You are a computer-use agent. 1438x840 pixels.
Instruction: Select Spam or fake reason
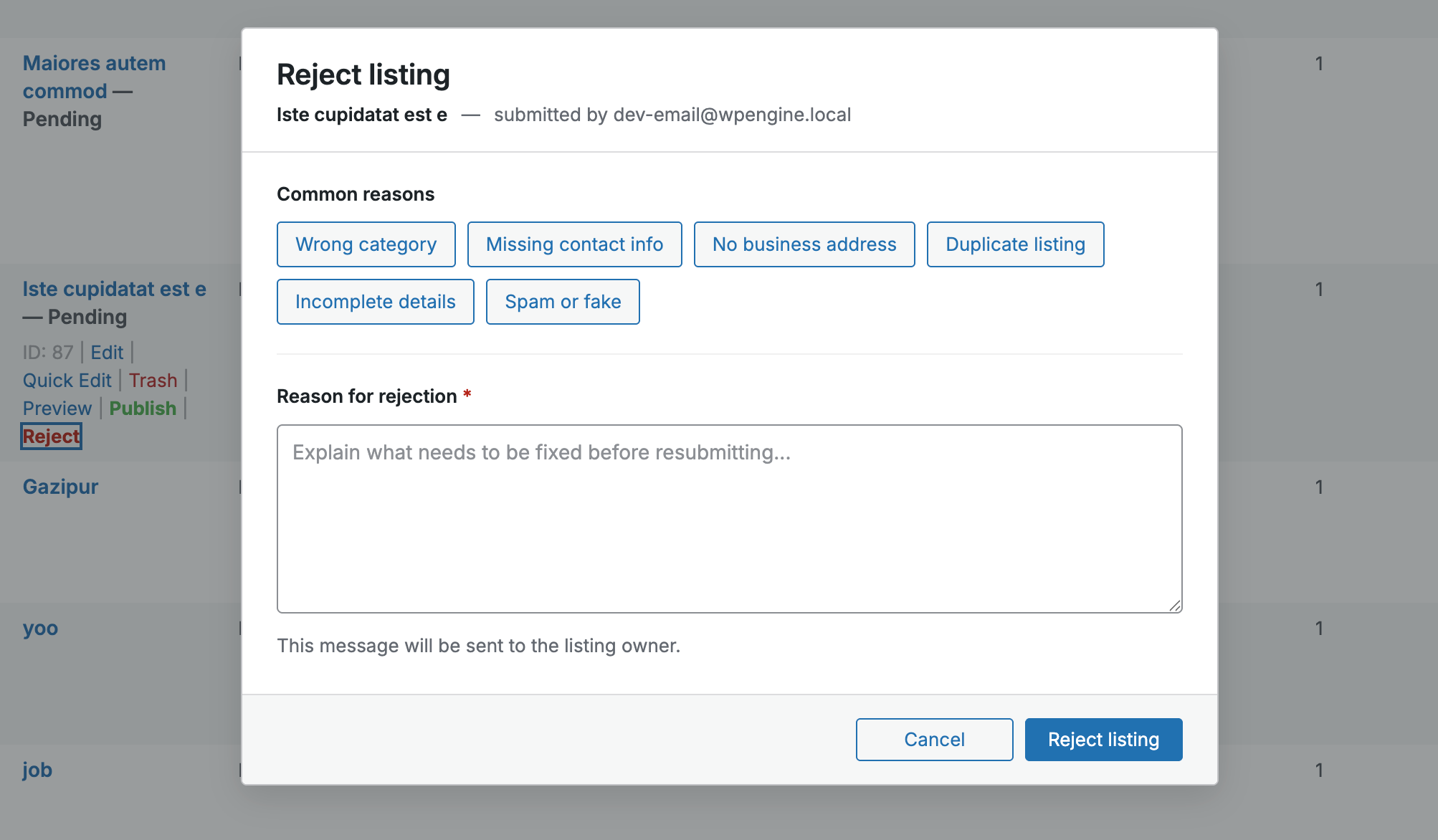click(x=563, y=302)
